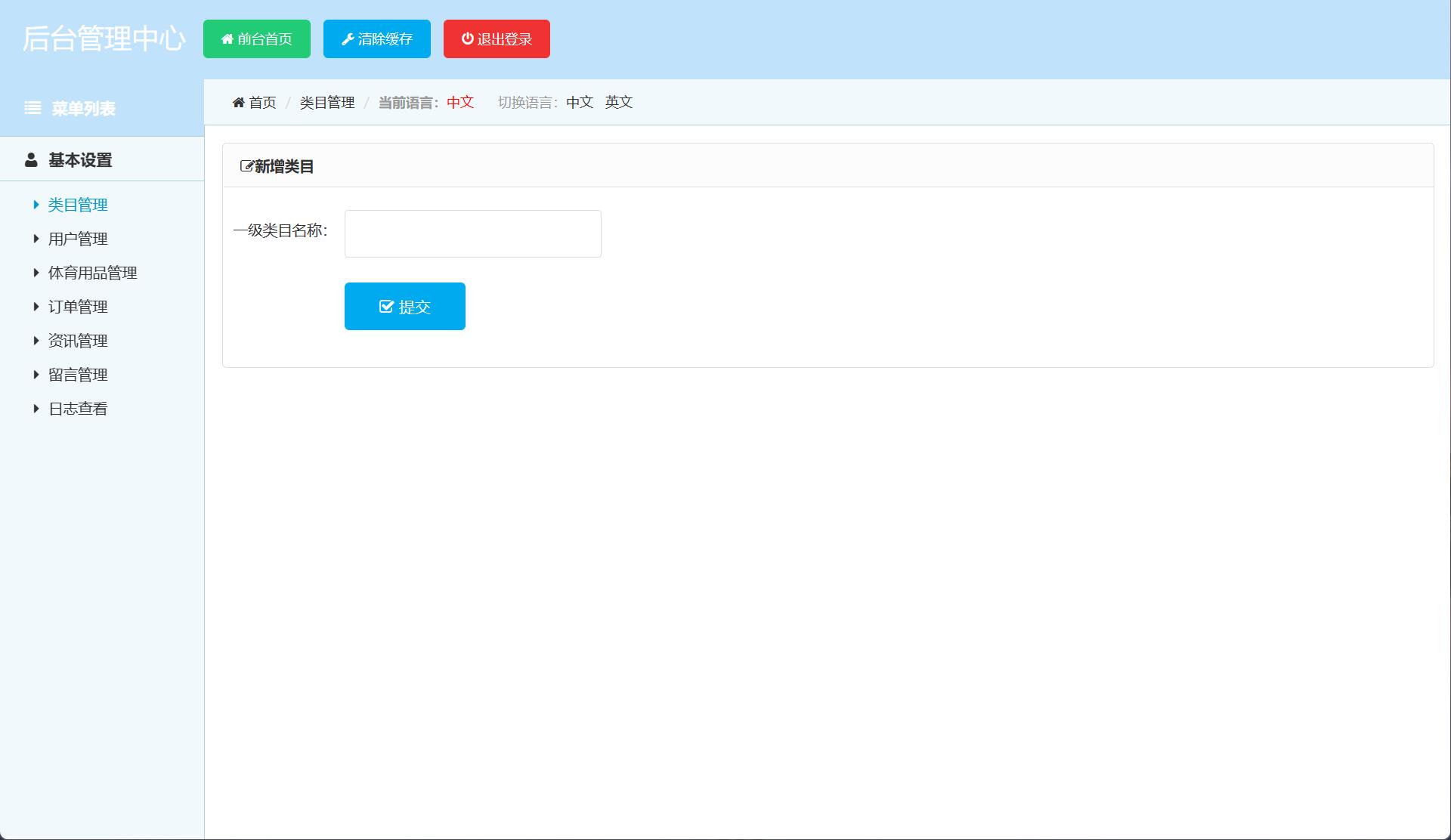Click the user icon beside 基本设置

tap(31, 160)
